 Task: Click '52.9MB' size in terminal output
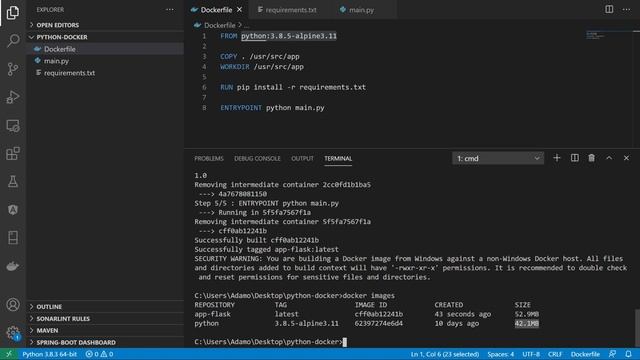tap(527, 314)
